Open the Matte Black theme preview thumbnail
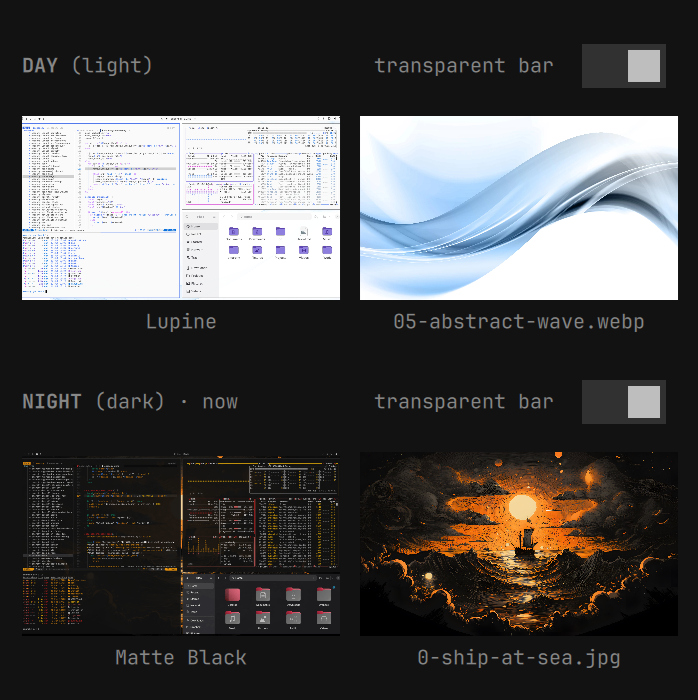Viewport: 698px width, 700px height. 181,544
